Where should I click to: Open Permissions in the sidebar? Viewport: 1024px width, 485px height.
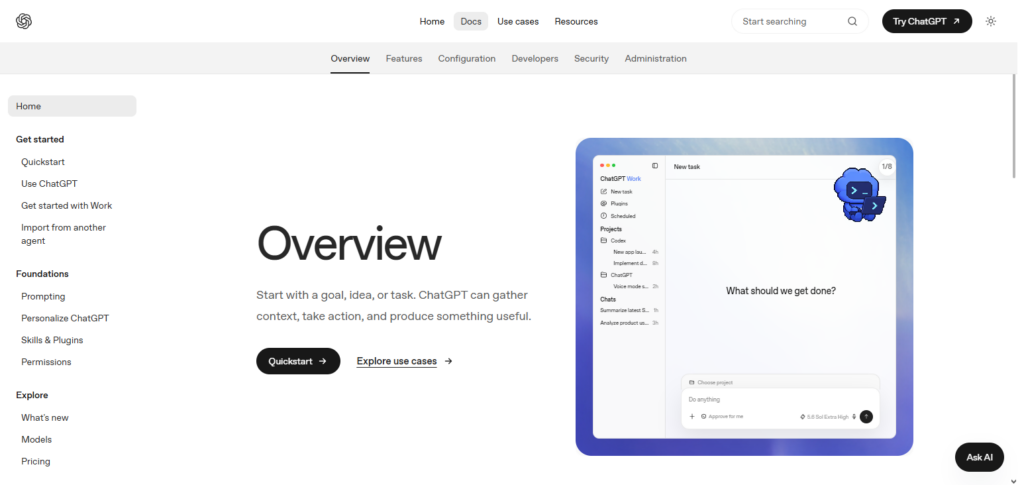[x=46, y=362]
